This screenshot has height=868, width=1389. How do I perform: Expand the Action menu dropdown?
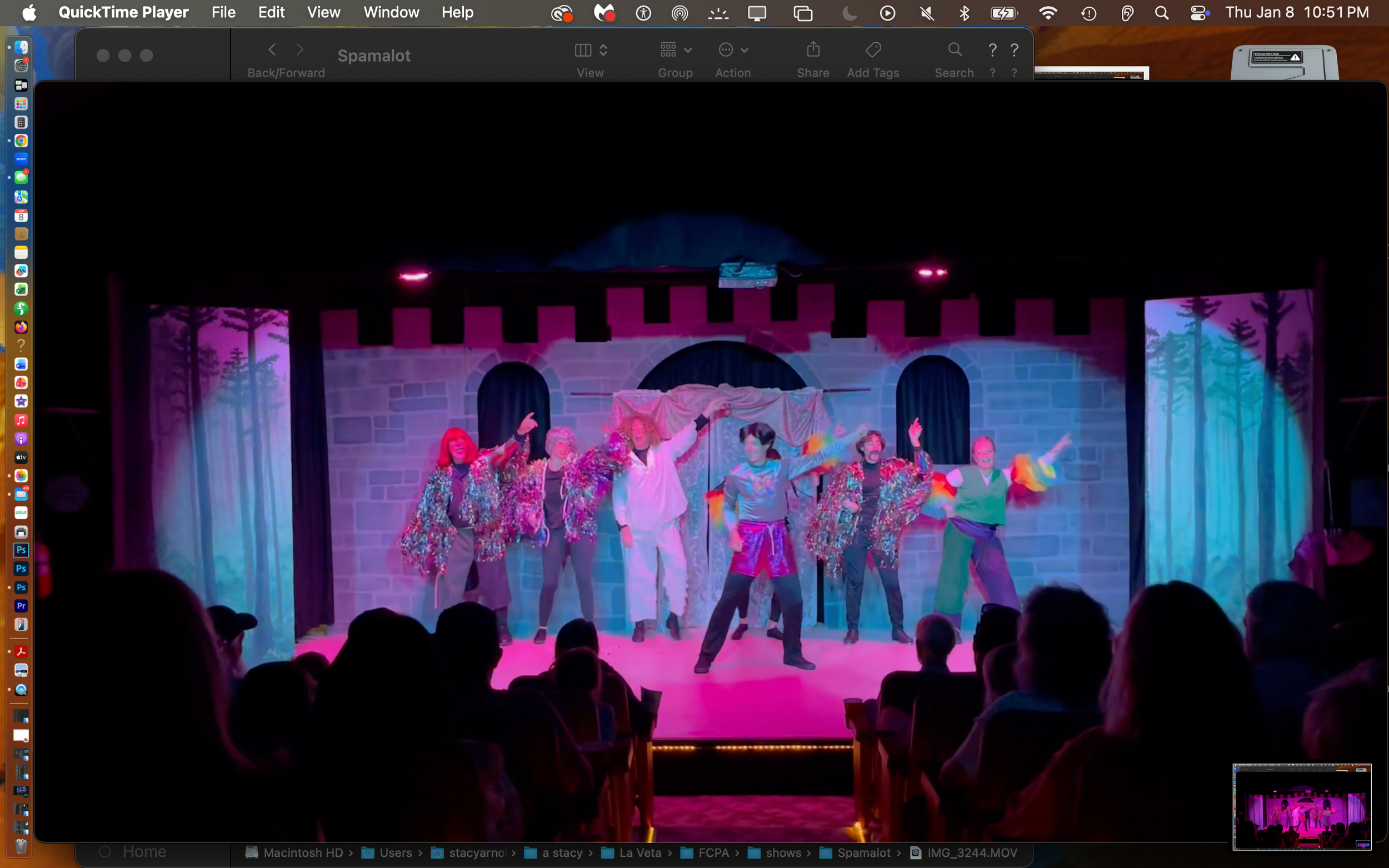[x=733, y=50]
